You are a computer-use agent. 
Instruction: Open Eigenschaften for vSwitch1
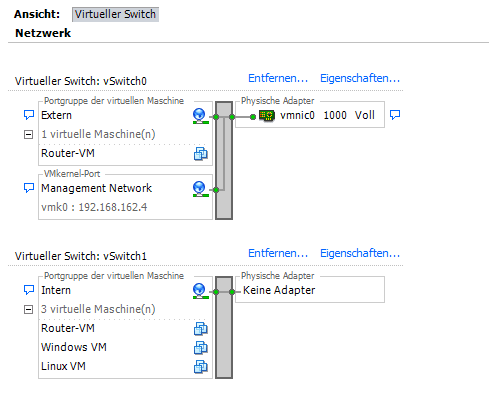tap(360, 253)
